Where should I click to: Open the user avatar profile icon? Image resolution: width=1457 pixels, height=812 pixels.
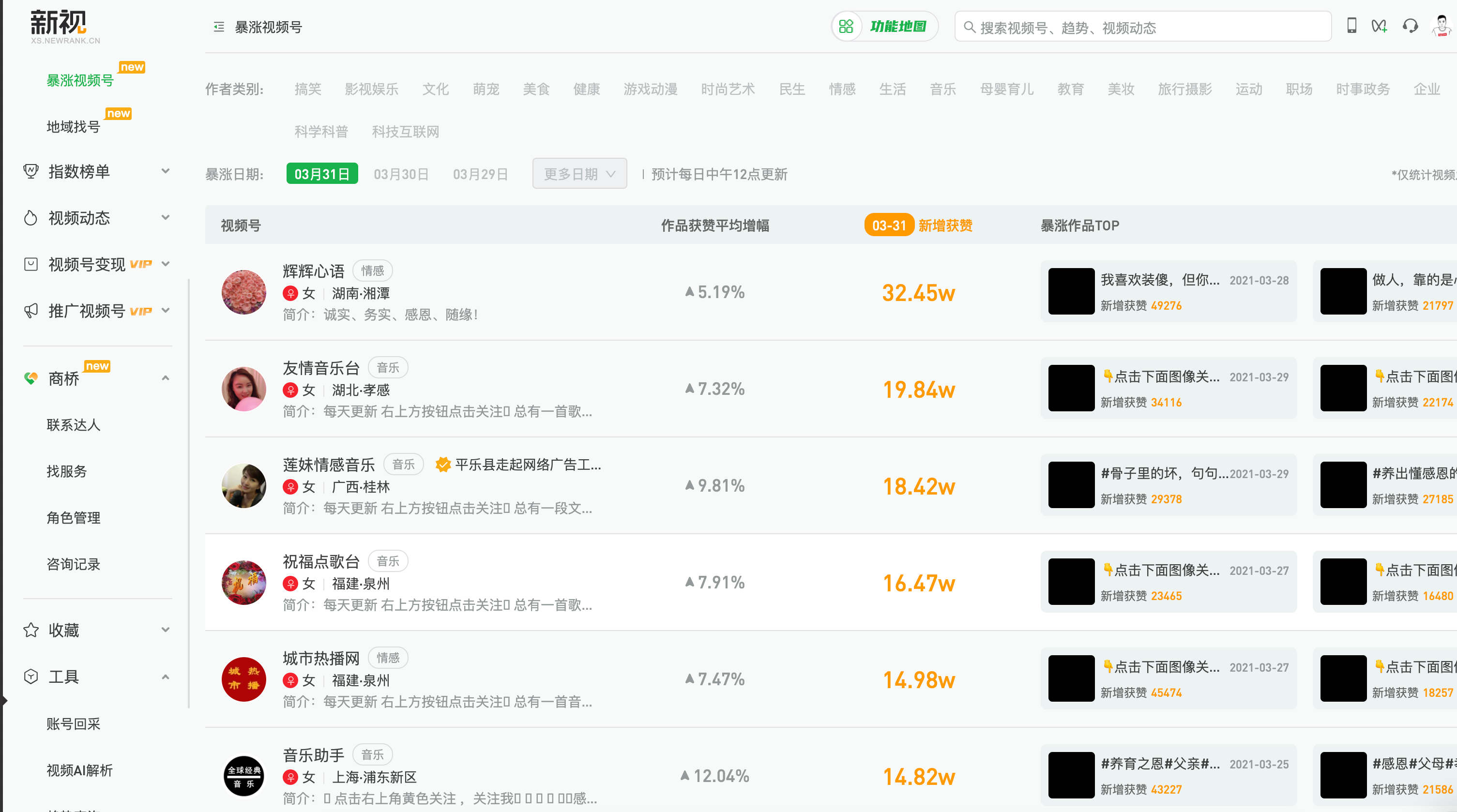tap(1441, 26)
